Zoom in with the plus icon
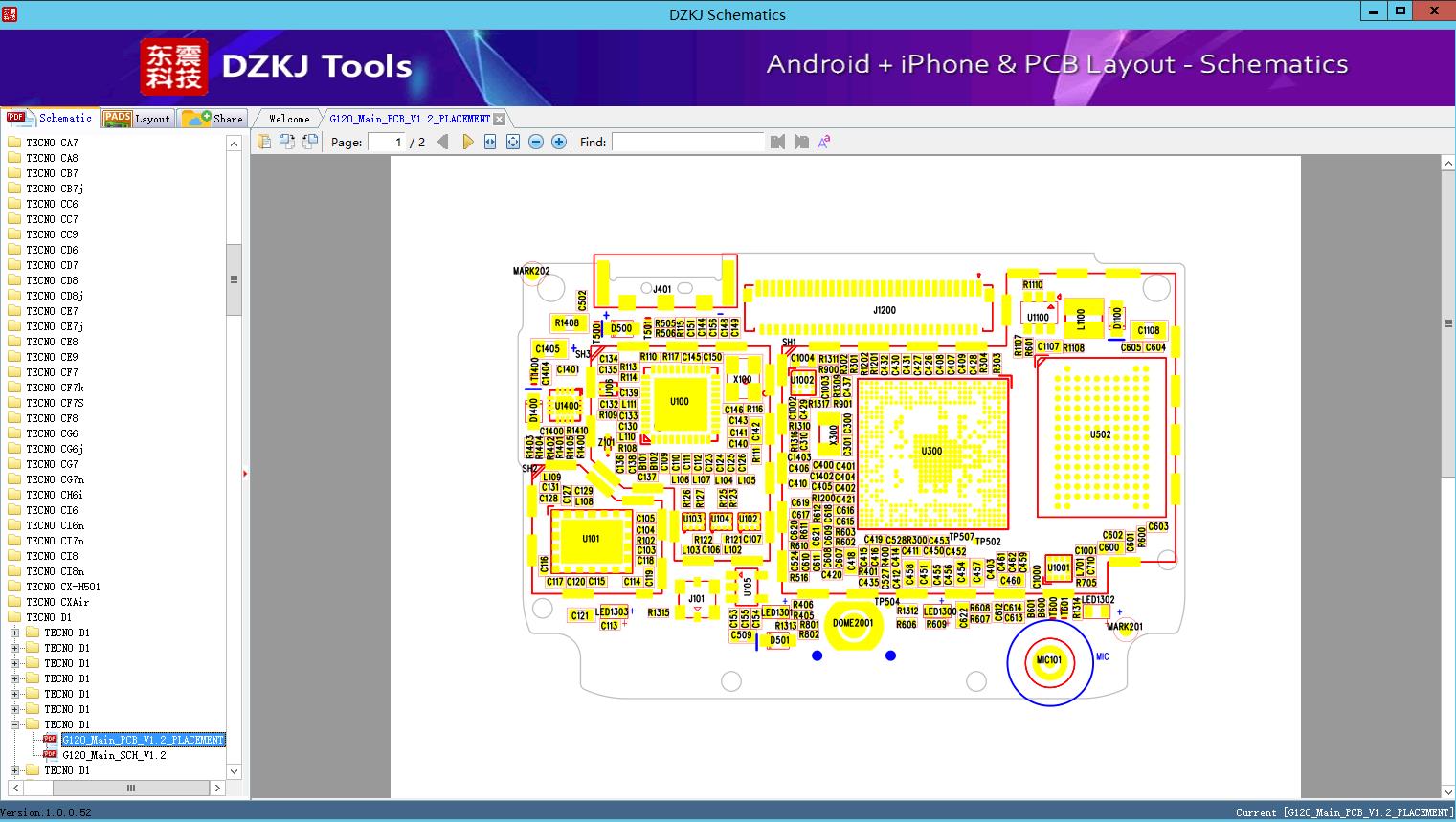This screenshot has height=822, width=1456. pyautogui.click(x=559, y=142)
